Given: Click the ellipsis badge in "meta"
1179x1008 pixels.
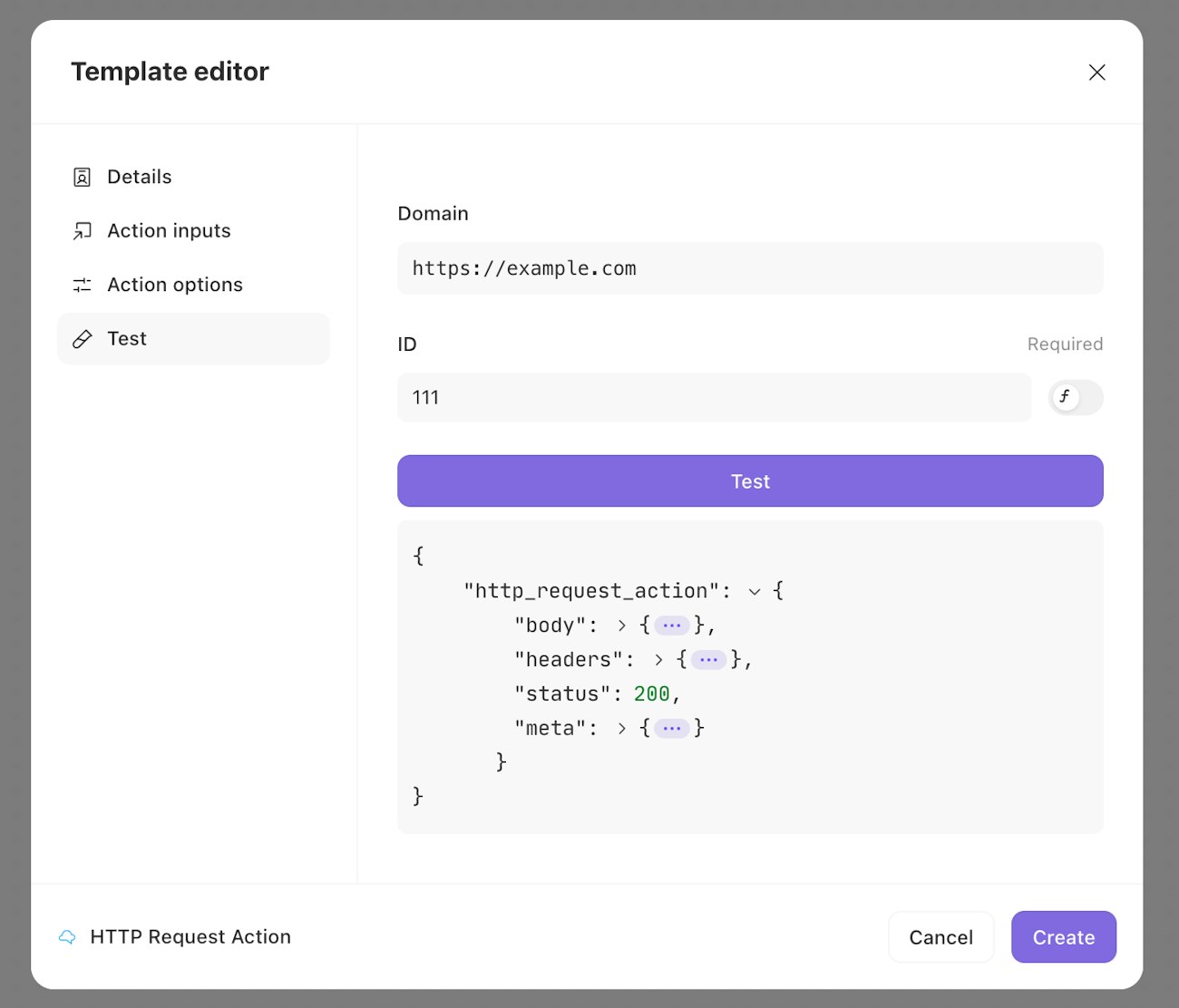Looking at the screenshot, I should tap(671, 729).
